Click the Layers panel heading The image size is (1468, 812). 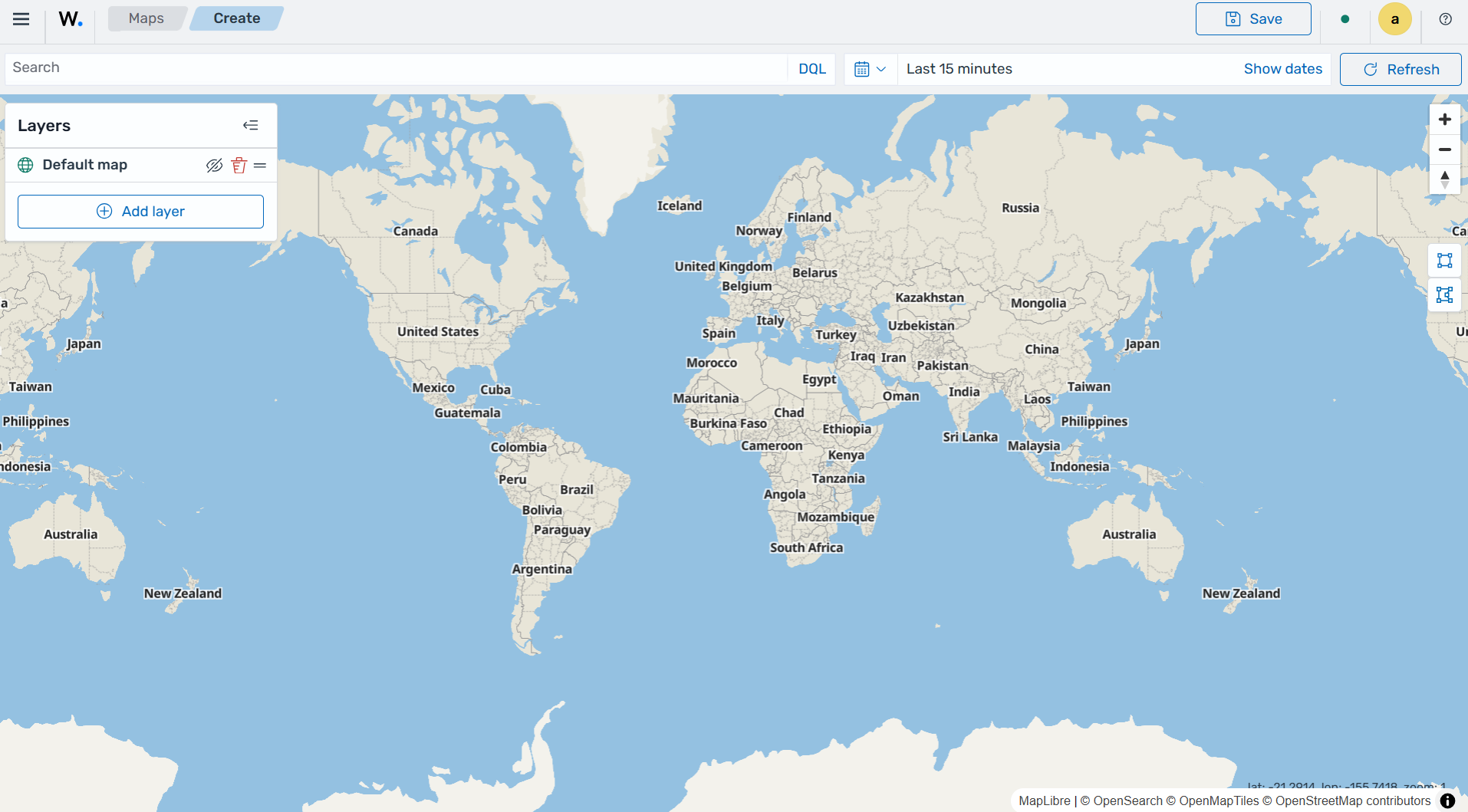coord(44,126)
